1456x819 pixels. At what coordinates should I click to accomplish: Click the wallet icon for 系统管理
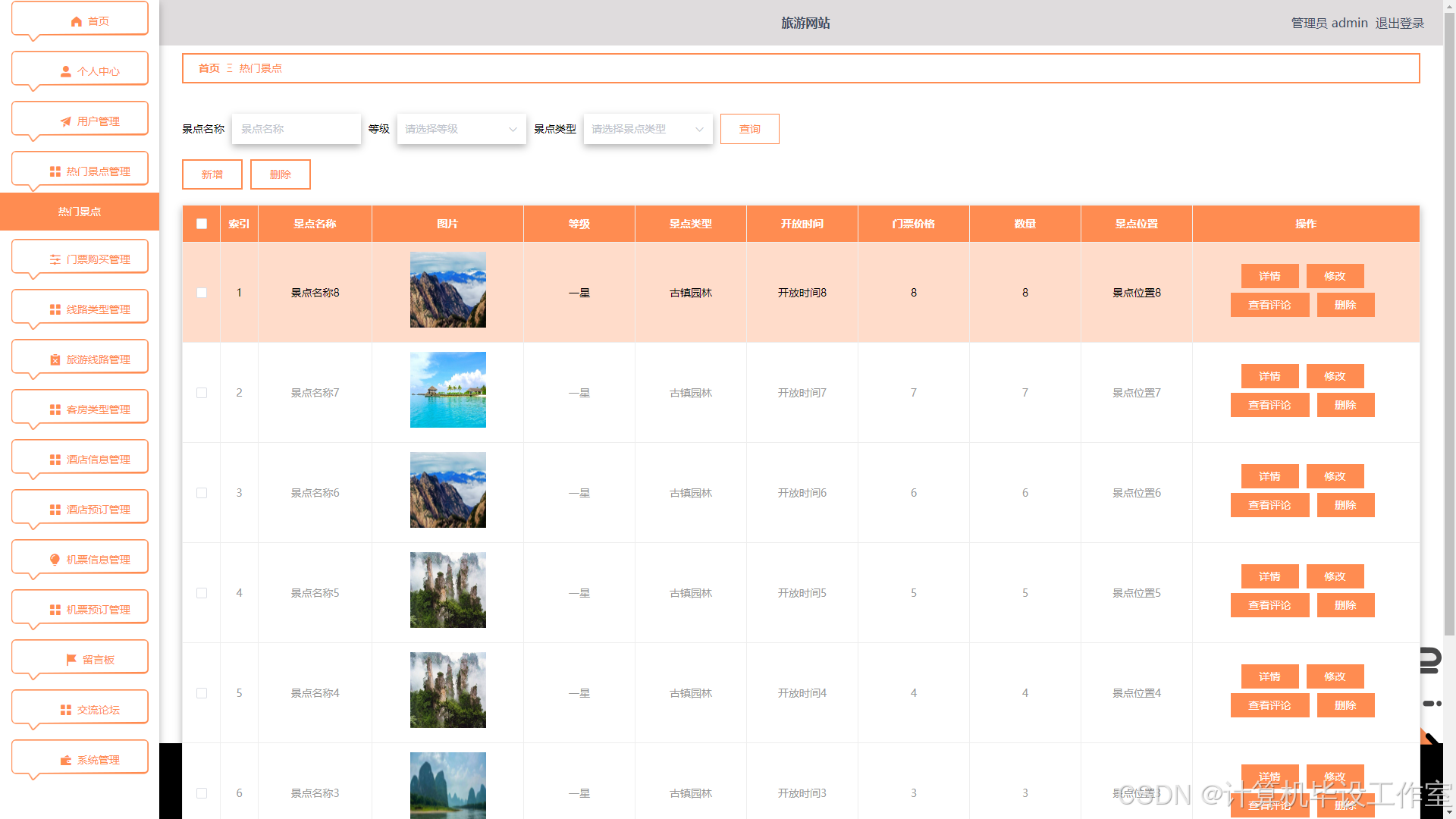66,760
